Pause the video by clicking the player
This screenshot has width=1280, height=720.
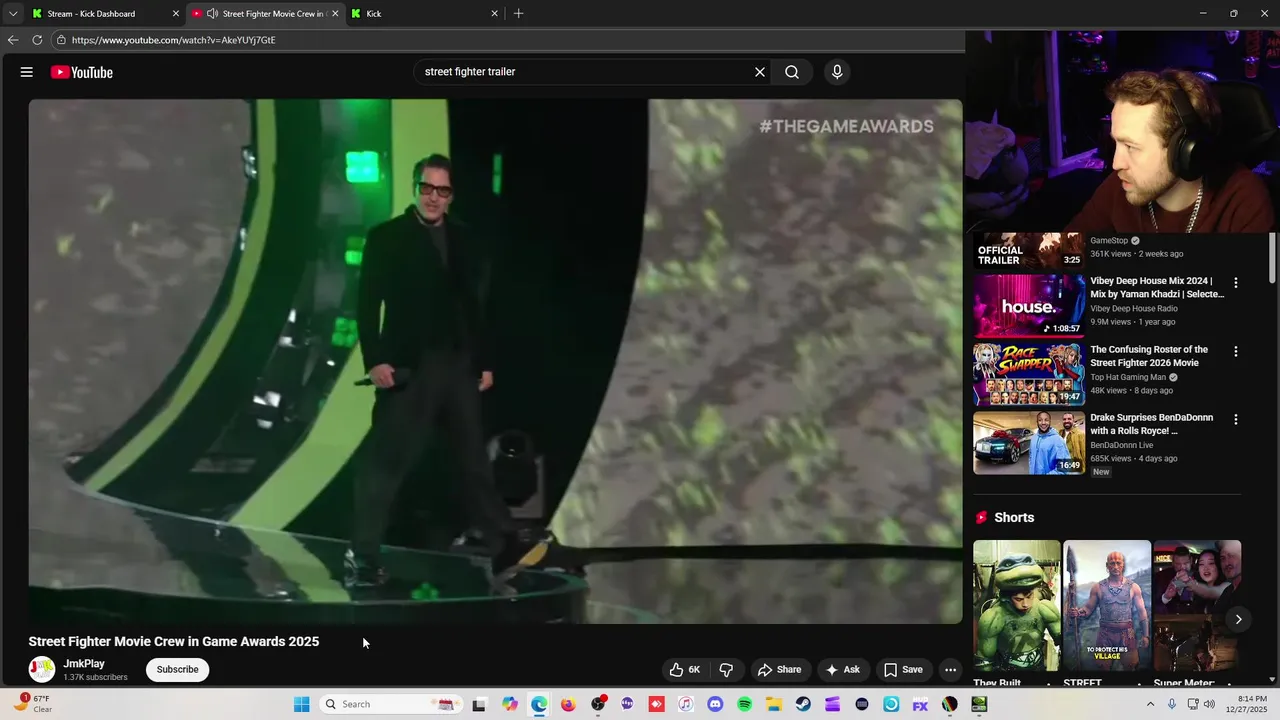click(x=495, y=361)
